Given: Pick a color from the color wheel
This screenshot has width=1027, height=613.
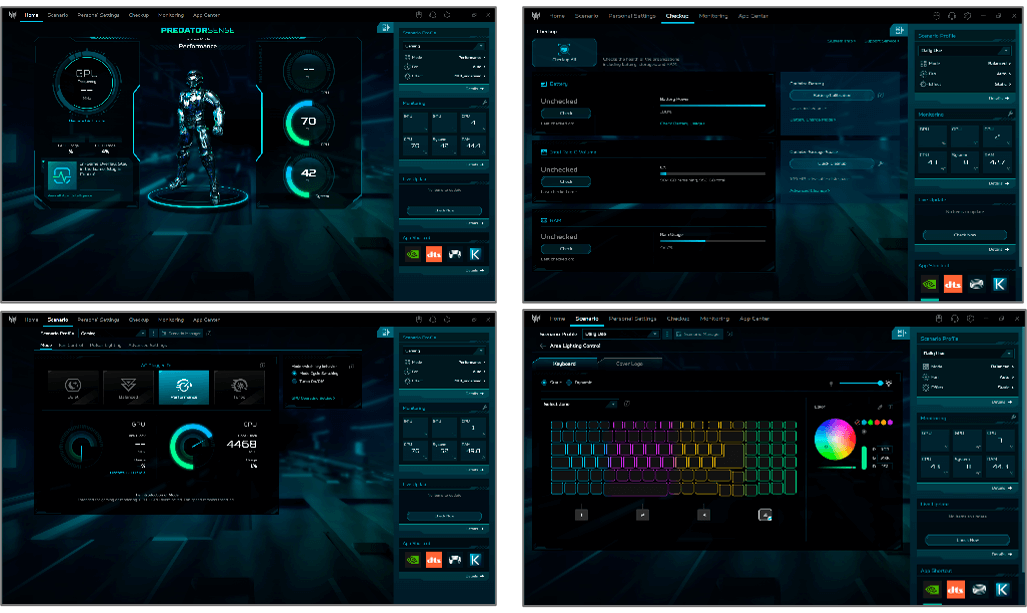Looking at the screenshot, I should coord(834,439).
